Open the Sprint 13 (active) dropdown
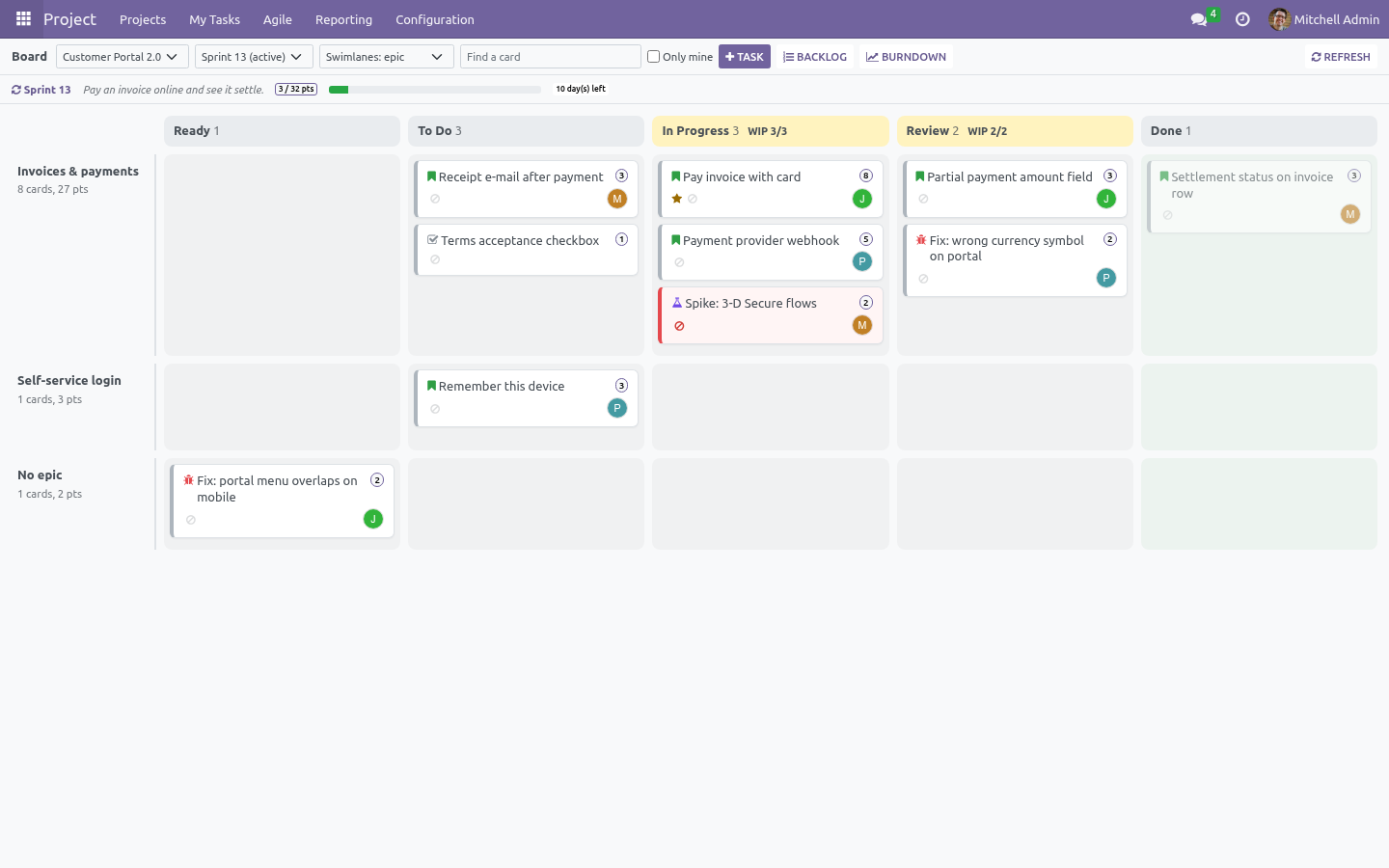 (254, 57)
